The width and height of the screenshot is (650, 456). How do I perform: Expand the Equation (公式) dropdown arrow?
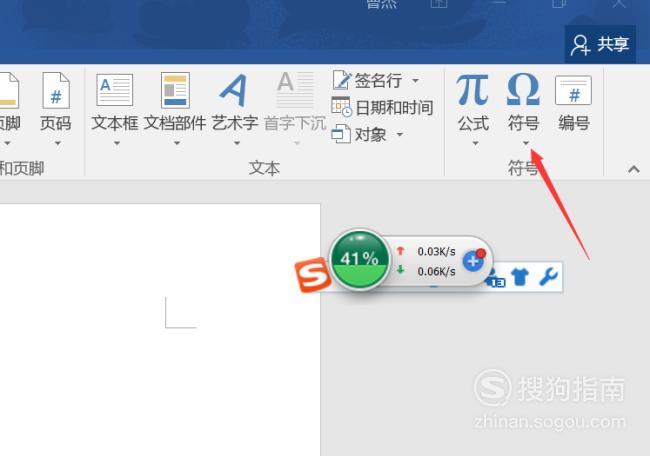tap(475, 143)
